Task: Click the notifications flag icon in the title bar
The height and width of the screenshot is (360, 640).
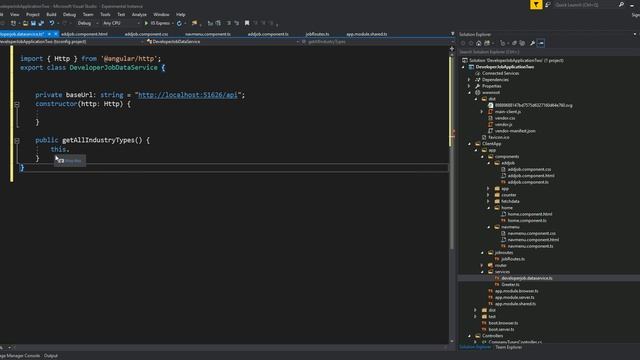Action: click(x=536, y=4)
